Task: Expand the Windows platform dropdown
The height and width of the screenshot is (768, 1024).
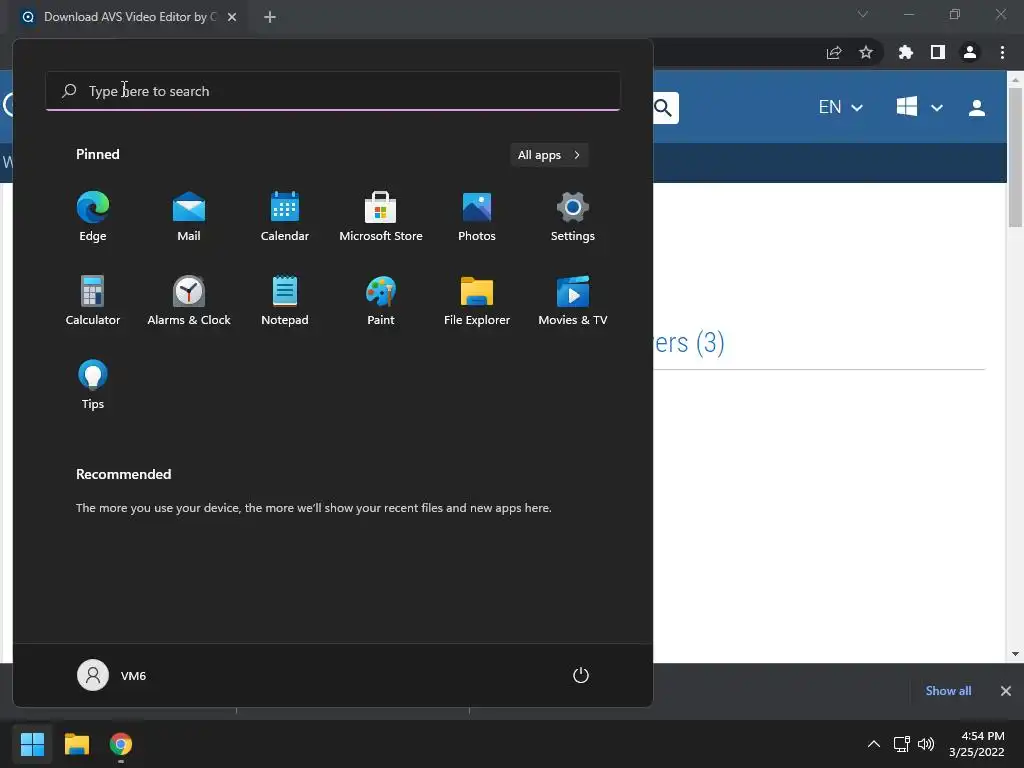Action: (x=920, y=107)
